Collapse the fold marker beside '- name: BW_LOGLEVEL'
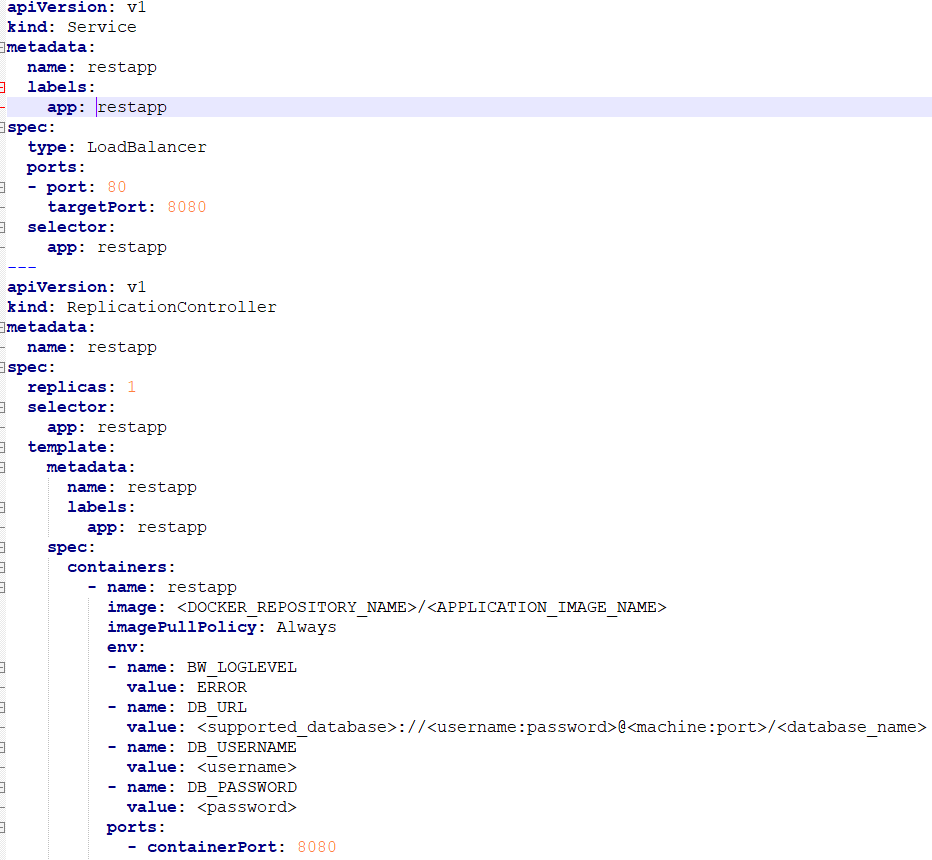The height and width of the screenshot is (860, 932). (2, 667)
